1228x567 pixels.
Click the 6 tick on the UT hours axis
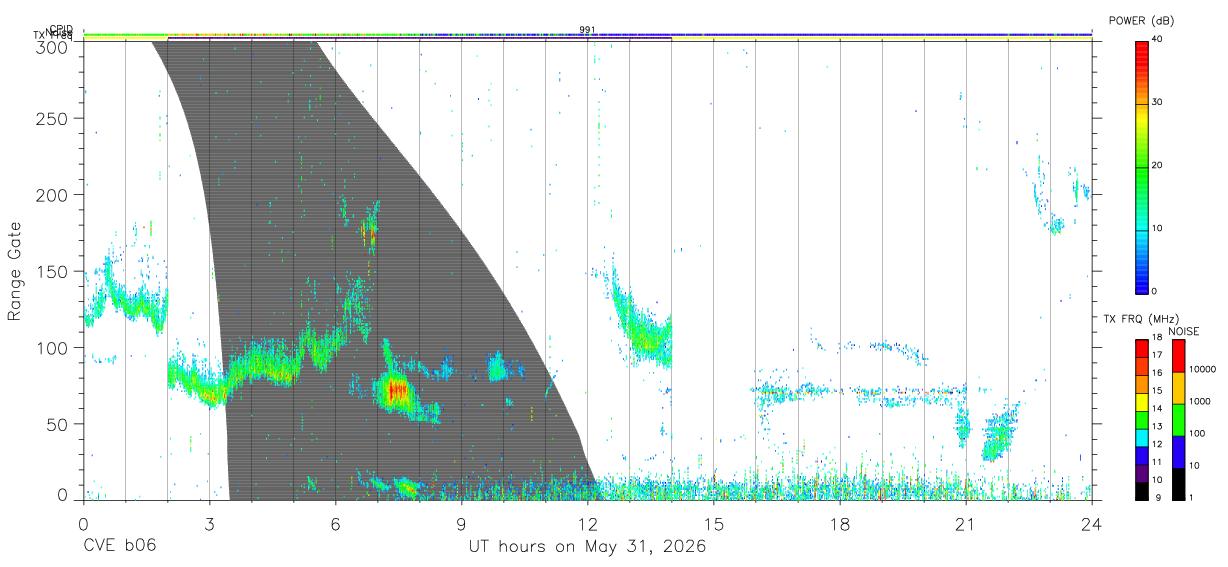point(335,523)
